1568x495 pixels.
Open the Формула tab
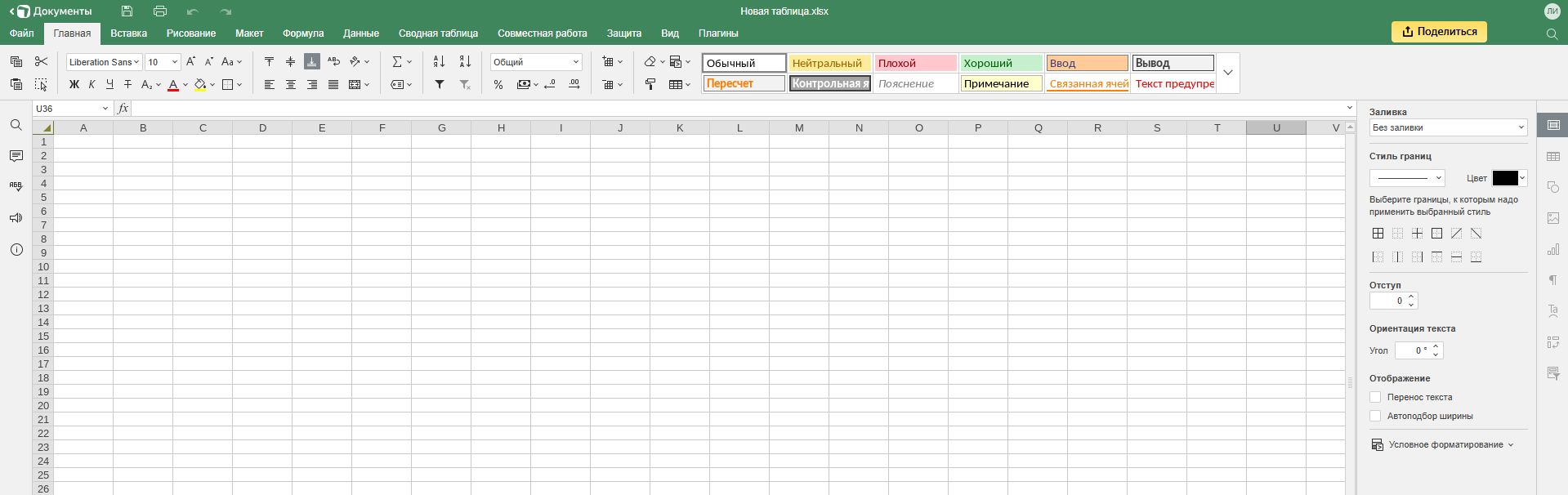coord(303,33)
